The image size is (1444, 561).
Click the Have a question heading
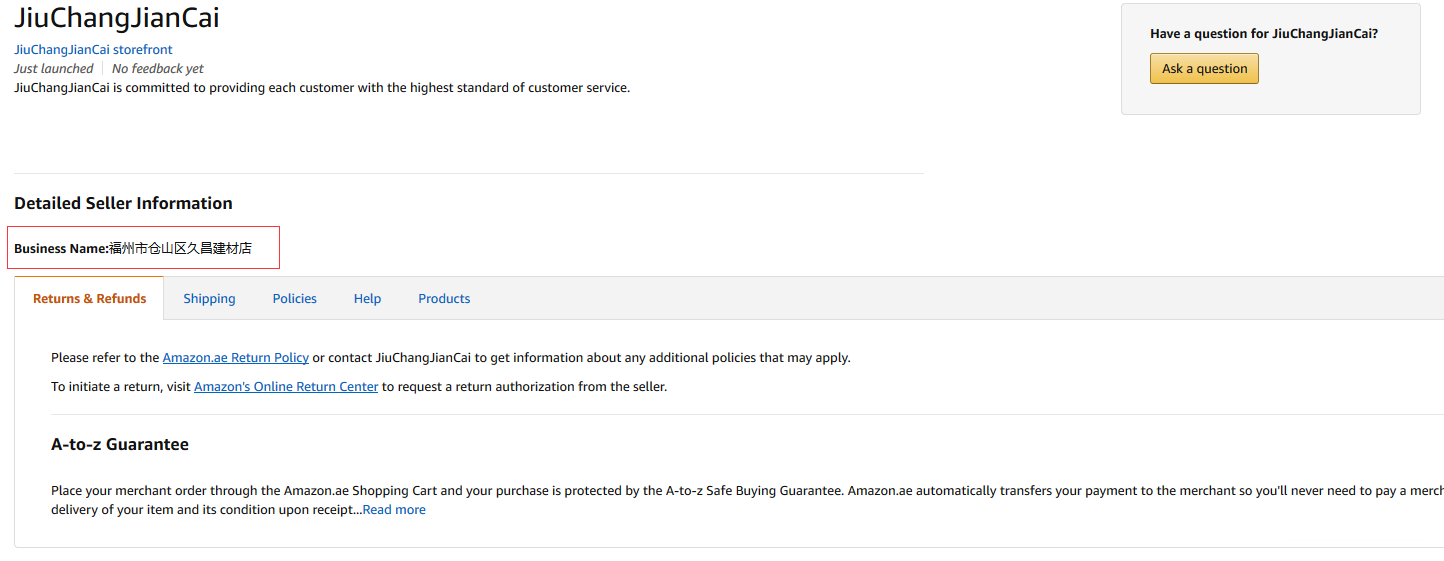pos(1263,33)
